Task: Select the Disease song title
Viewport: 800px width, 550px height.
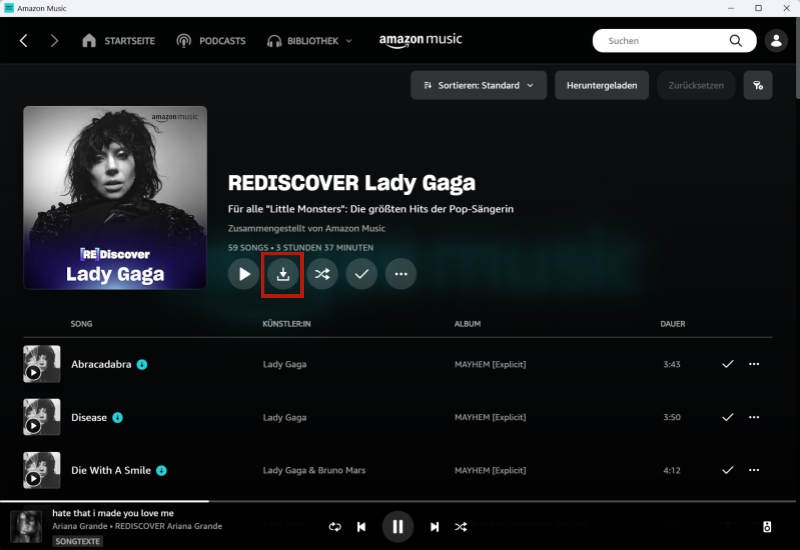Action: pyautogui.click(x=89, y=417)
